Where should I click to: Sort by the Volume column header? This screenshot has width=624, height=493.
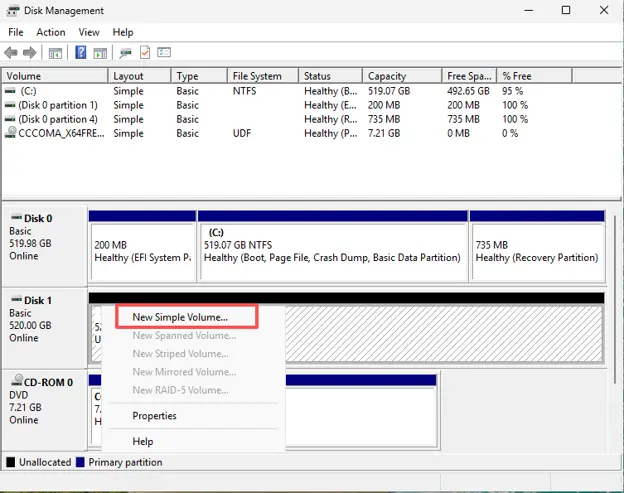click(x=55, y=76)
